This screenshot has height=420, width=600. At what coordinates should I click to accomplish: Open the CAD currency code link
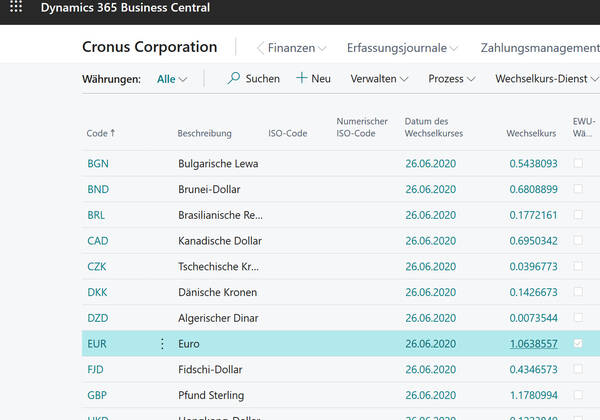[98, 241]
